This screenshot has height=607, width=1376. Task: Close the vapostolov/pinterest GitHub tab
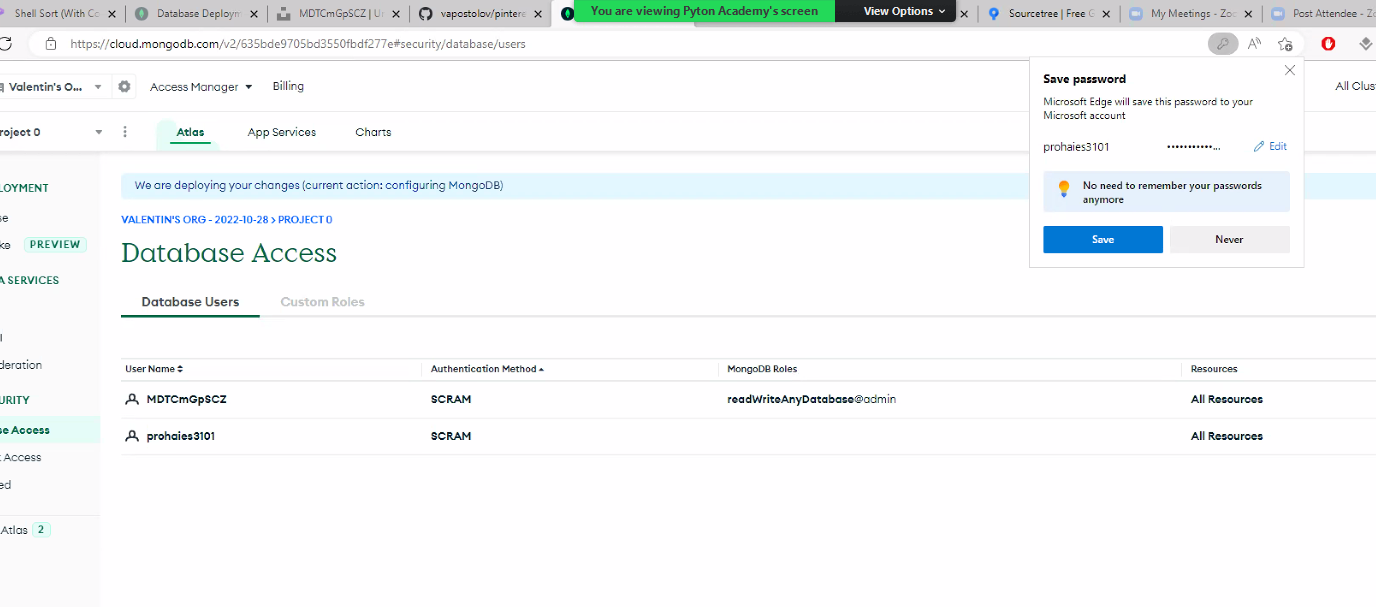536,14
